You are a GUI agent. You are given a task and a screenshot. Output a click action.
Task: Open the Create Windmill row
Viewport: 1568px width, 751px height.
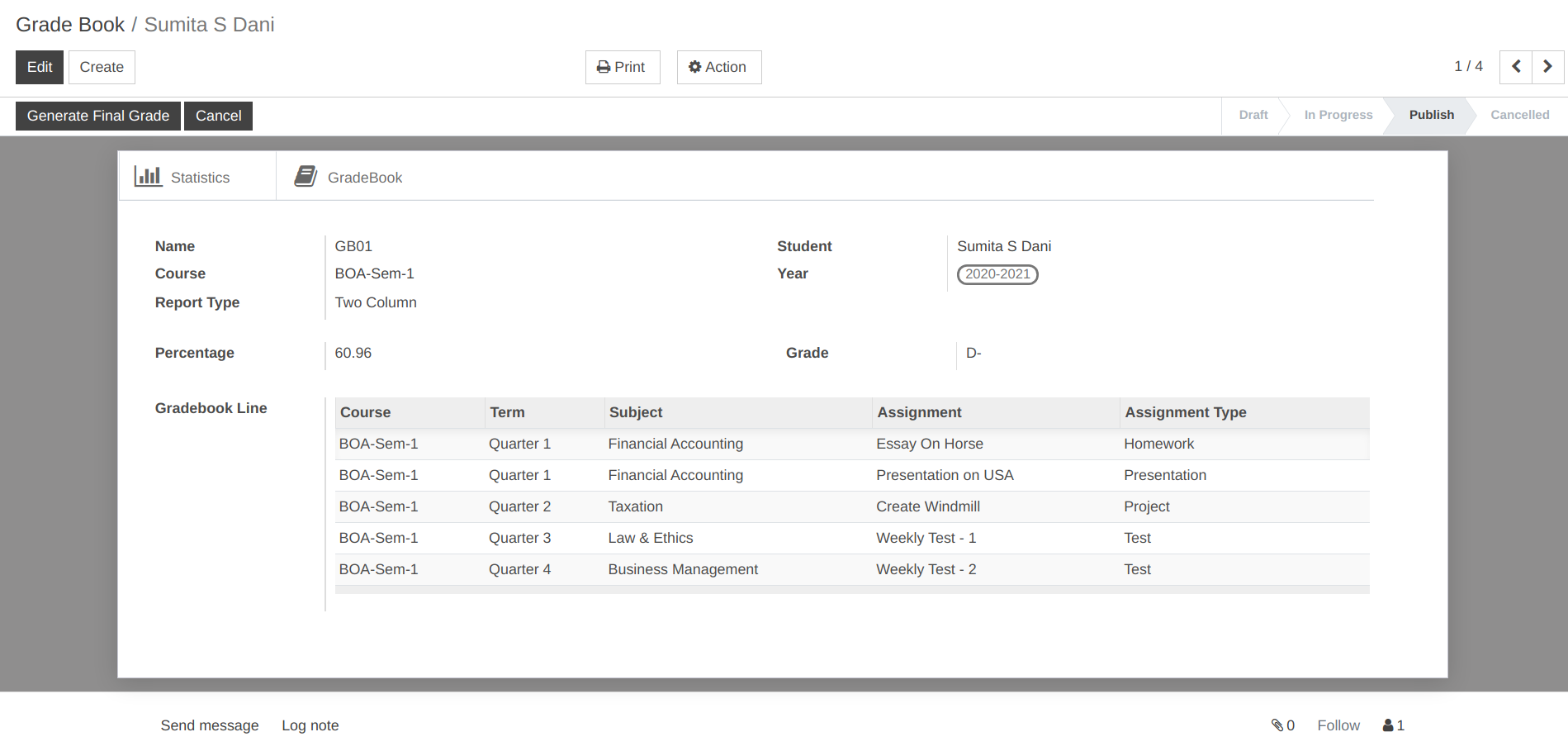(852, 506)
